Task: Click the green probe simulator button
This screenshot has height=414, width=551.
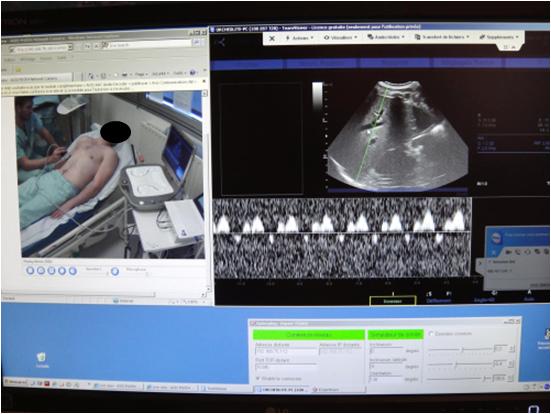Action: pyautogui.click(x=395, y=334)
